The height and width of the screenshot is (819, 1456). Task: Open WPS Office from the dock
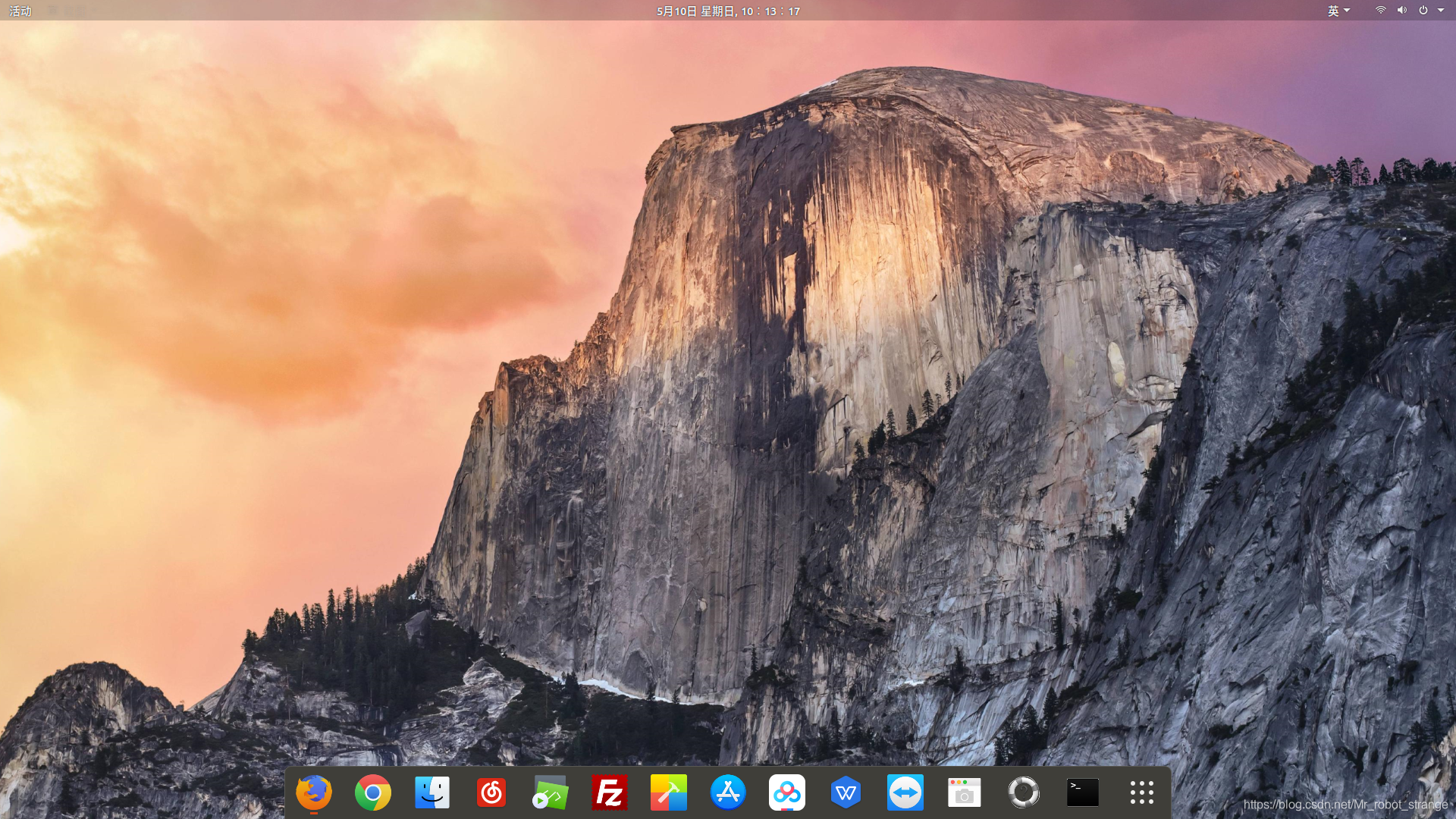[x=846, y=792]
